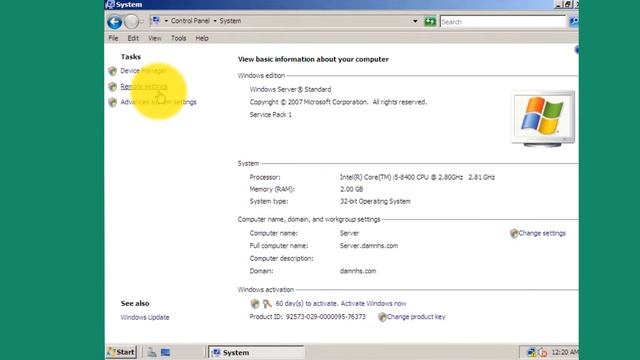Click the Search magnifier button
This screenshot has height=360, width=640.
tap(573, 21)
